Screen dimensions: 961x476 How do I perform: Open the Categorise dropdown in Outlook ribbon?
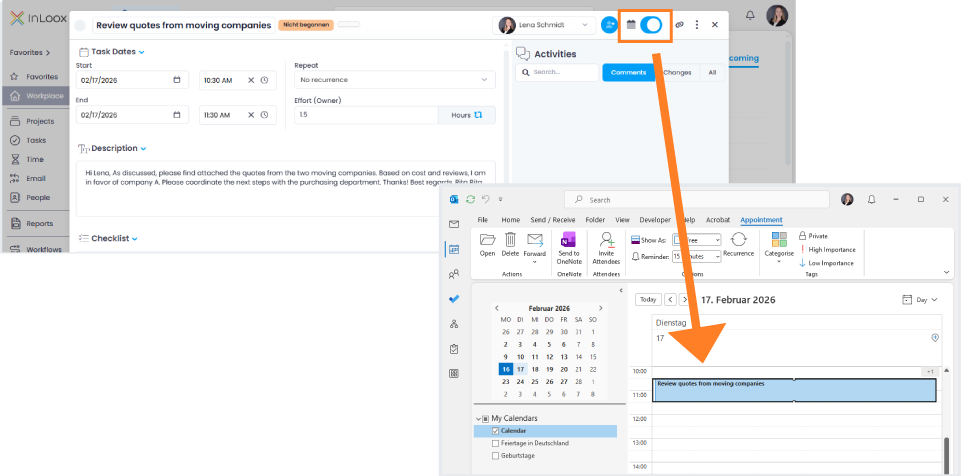point(779,247)
